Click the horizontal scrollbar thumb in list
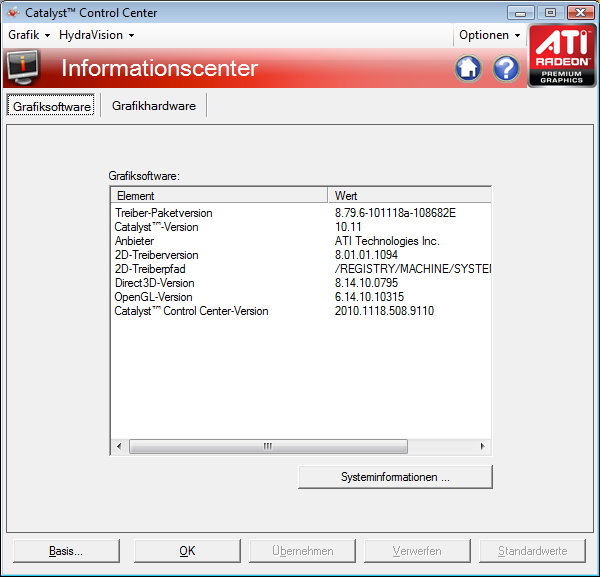Screen dimensions: 600x577 pyautogui.click(x=268, y=446)
